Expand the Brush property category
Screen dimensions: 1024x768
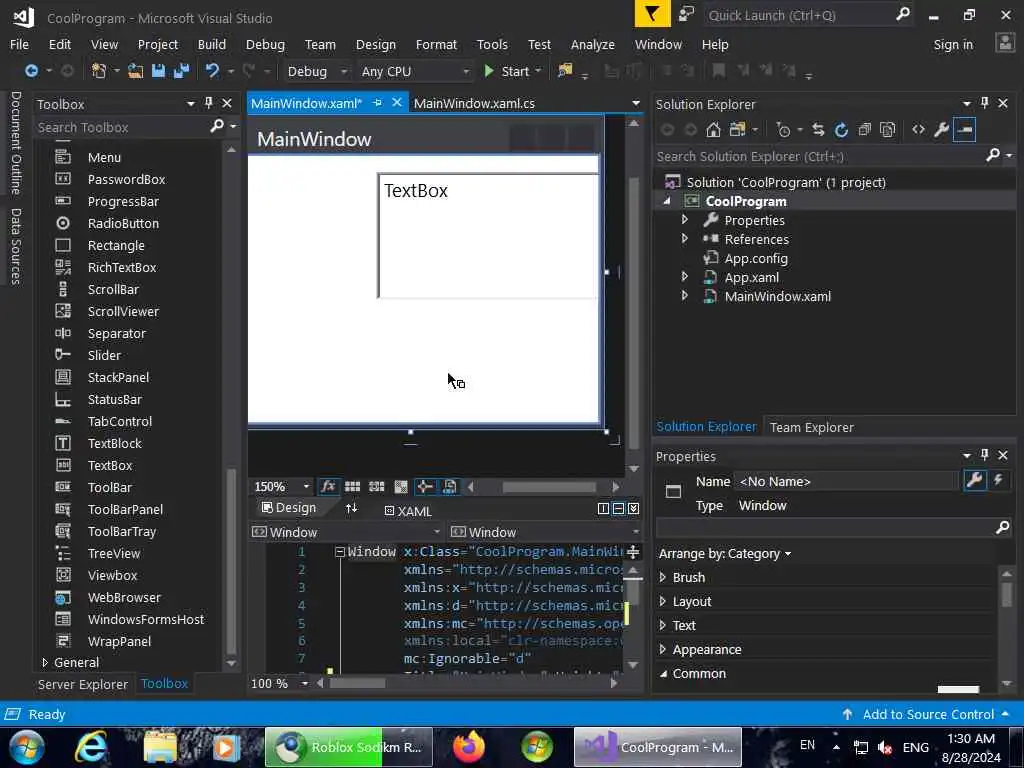pos(662,577)
